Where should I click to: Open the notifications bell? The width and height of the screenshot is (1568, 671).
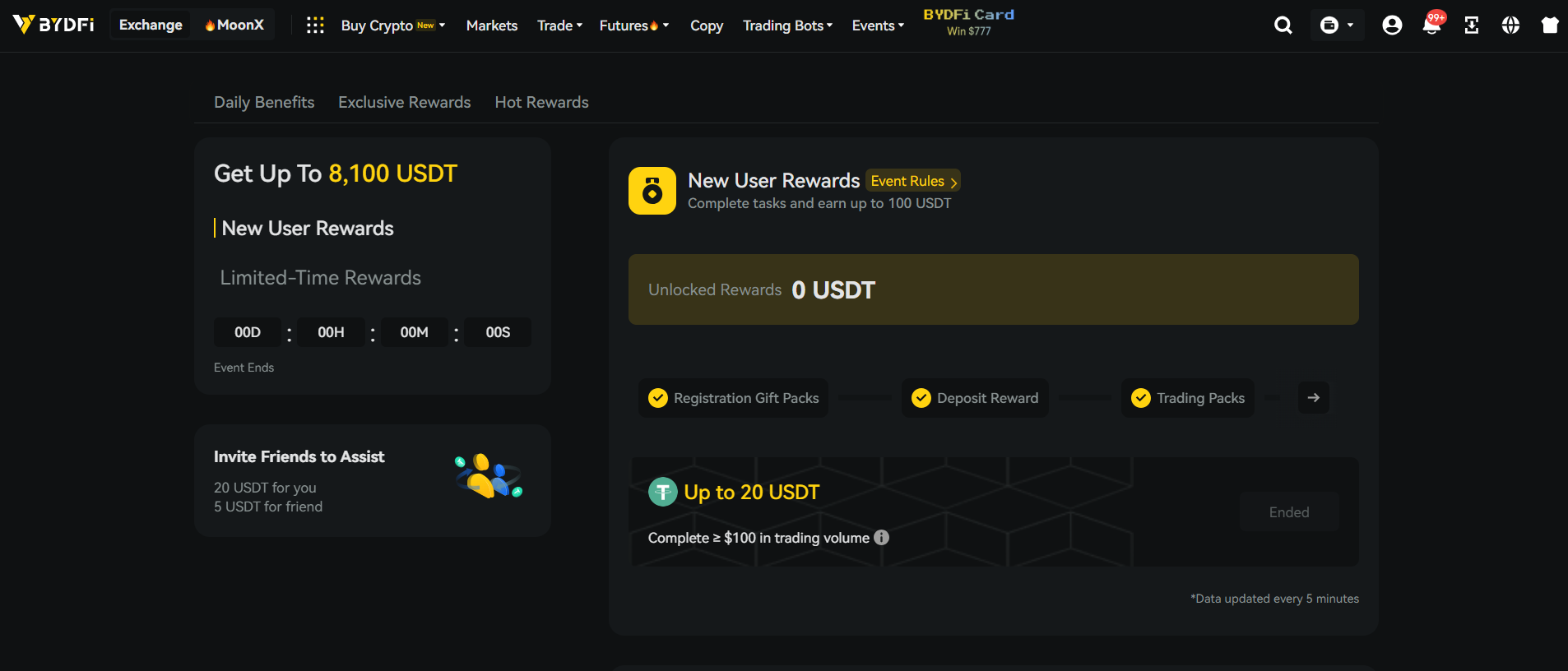(1431, 25)
